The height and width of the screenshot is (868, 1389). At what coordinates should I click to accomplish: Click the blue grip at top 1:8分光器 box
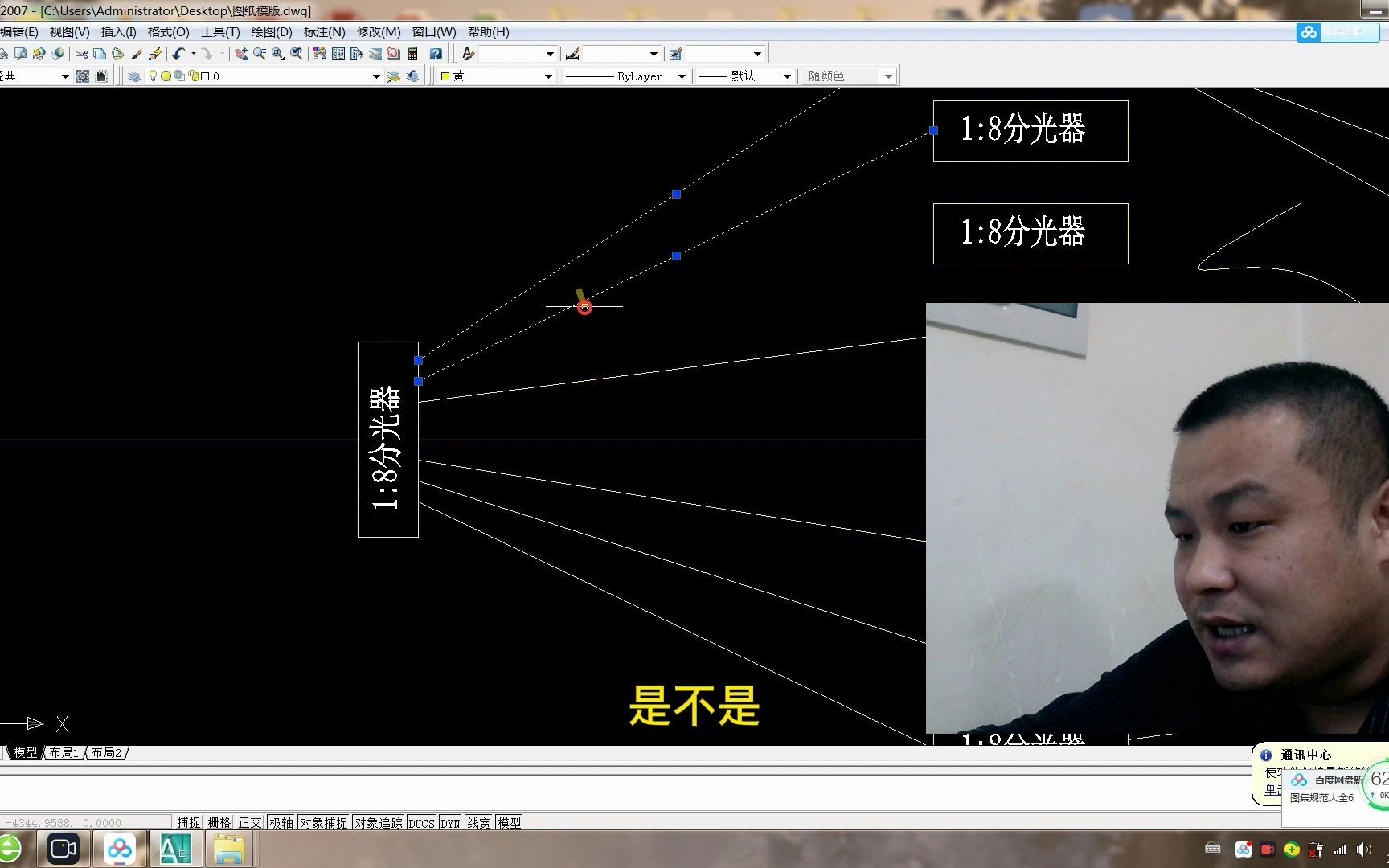pyautogui.click(x=933, y=130)
